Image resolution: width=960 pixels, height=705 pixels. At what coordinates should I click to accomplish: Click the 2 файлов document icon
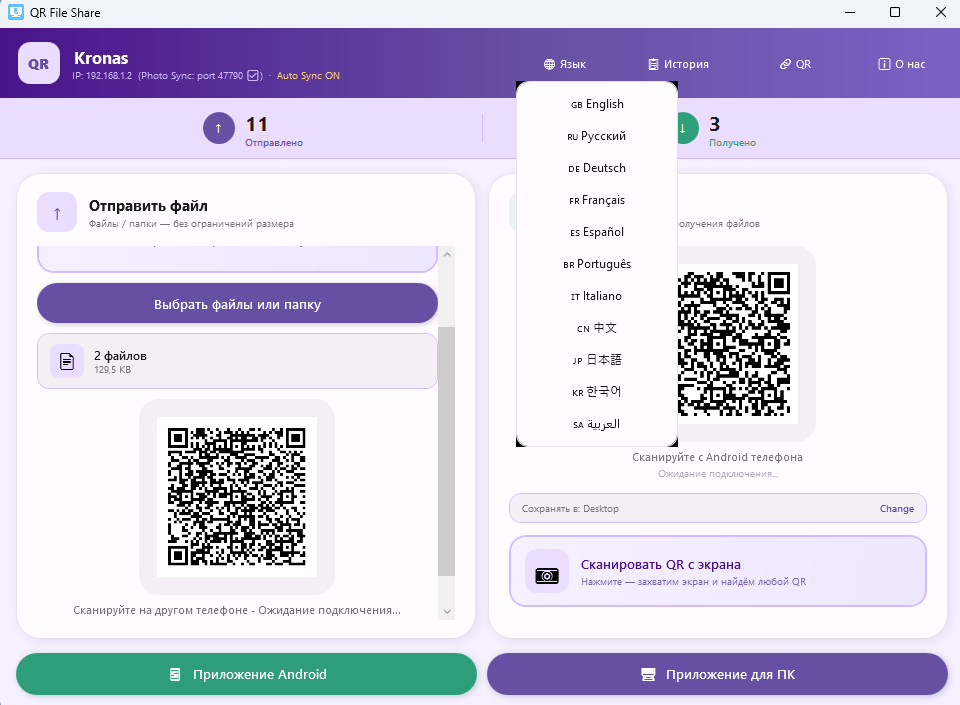(x=67, y=361)
